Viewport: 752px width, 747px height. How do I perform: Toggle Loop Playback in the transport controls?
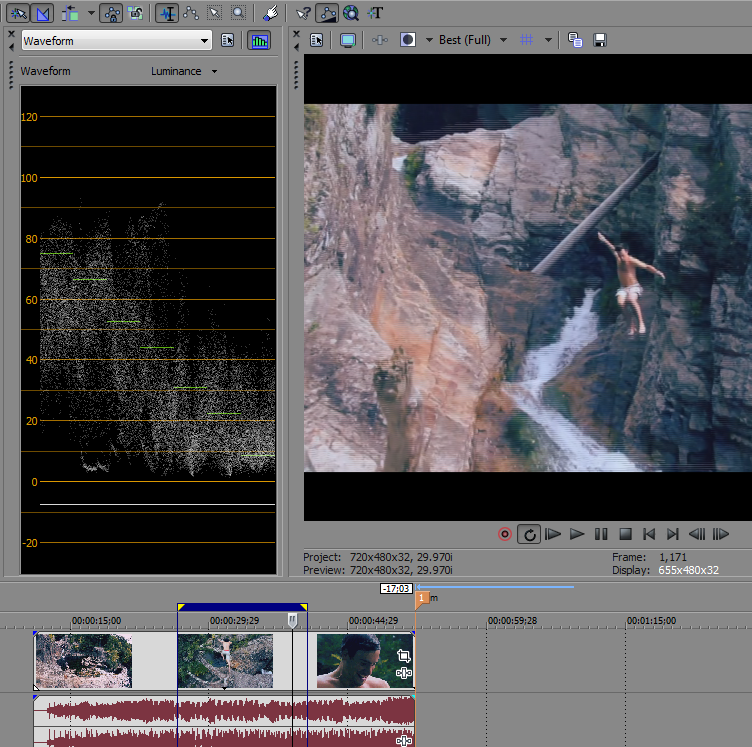529,534
